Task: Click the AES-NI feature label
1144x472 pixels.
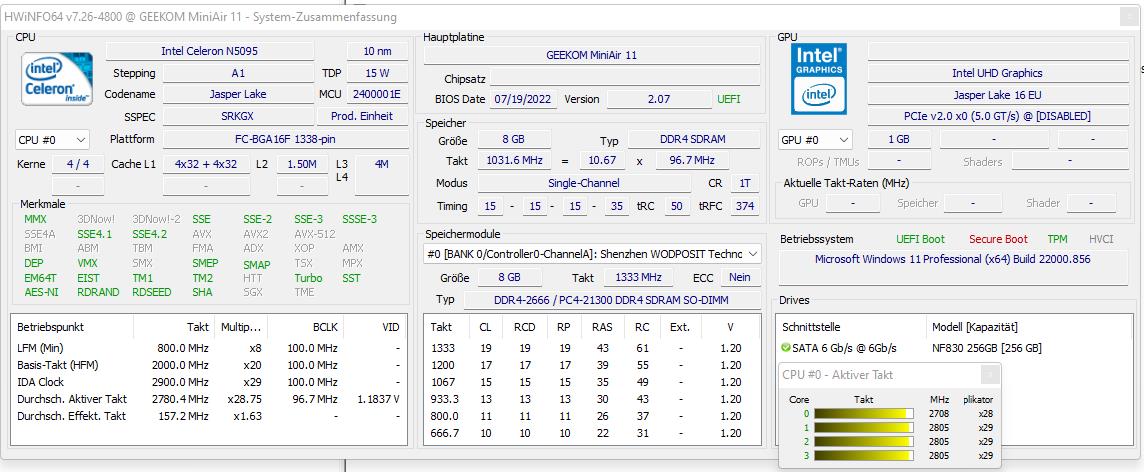Action: [x=41, y=292]
